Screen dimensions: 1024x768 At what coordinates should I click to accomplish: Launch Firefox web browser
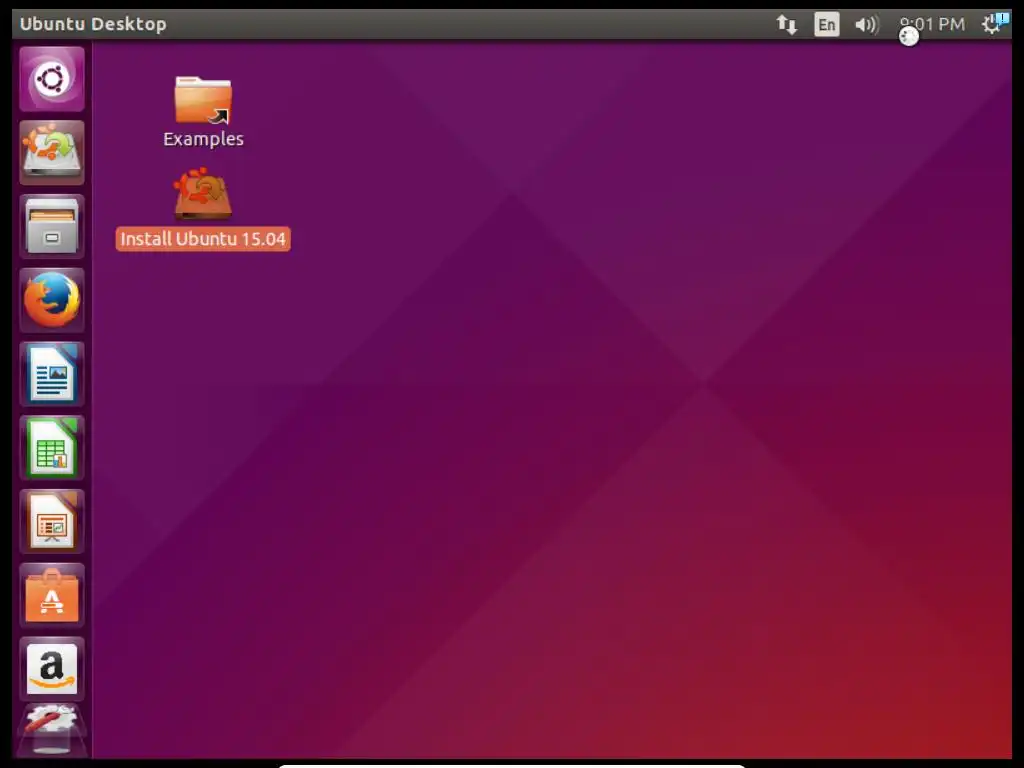coord(52,300)
